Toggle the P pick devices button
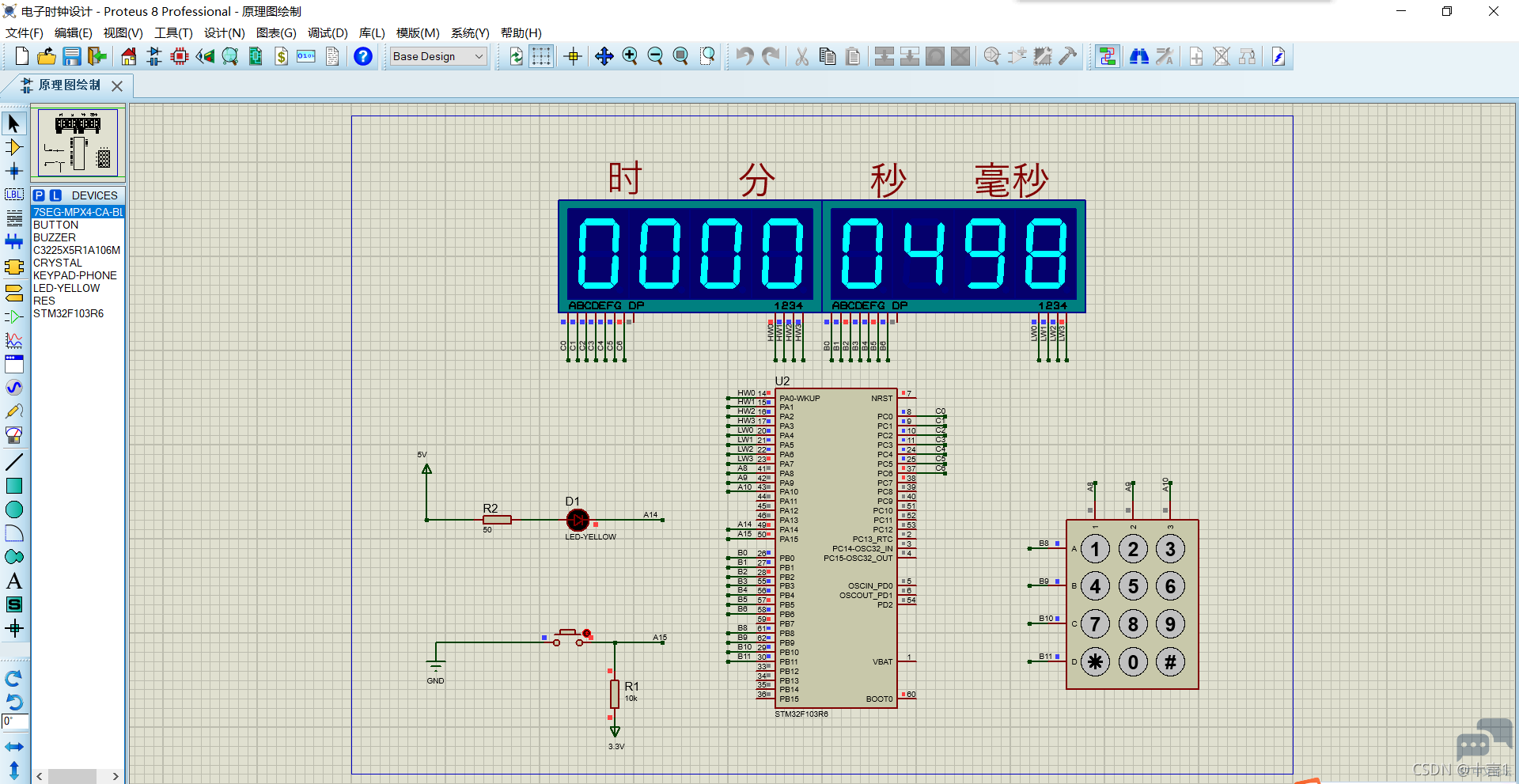Viewport: 1519px width, 784px height. [39, 195]
